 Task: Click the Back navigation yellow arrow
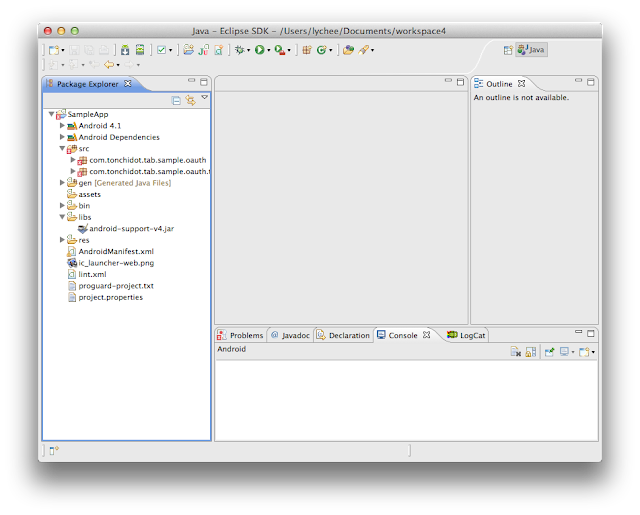pos(109,64)
